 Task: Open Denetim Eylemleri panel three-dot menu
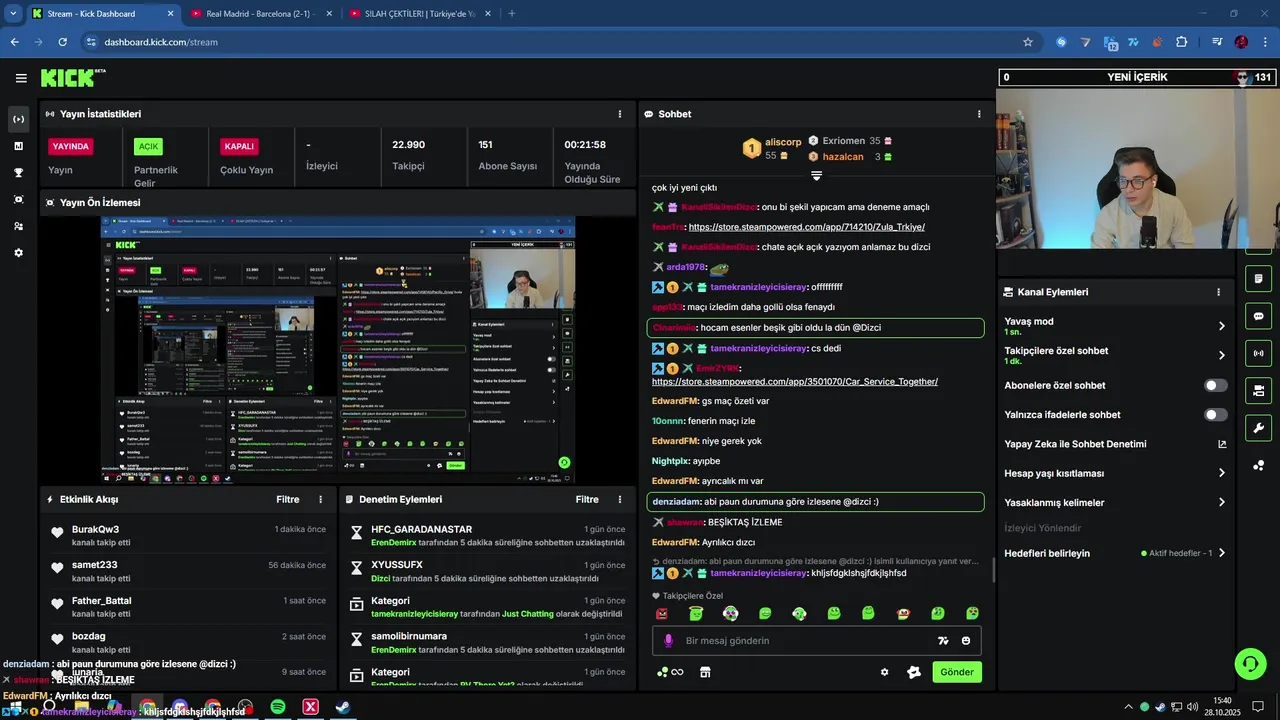[x=620, y=499]
